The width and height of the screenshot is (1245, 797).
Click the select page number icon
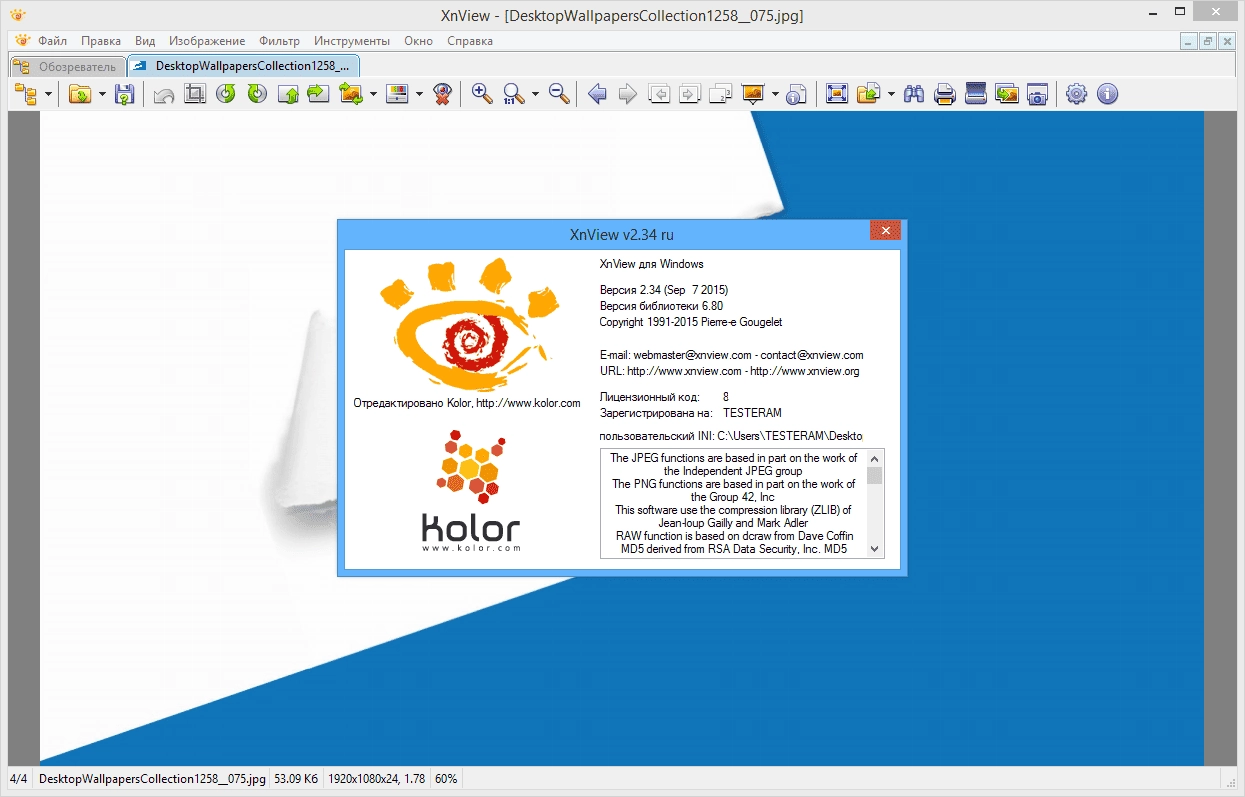(x=721, y=94)
